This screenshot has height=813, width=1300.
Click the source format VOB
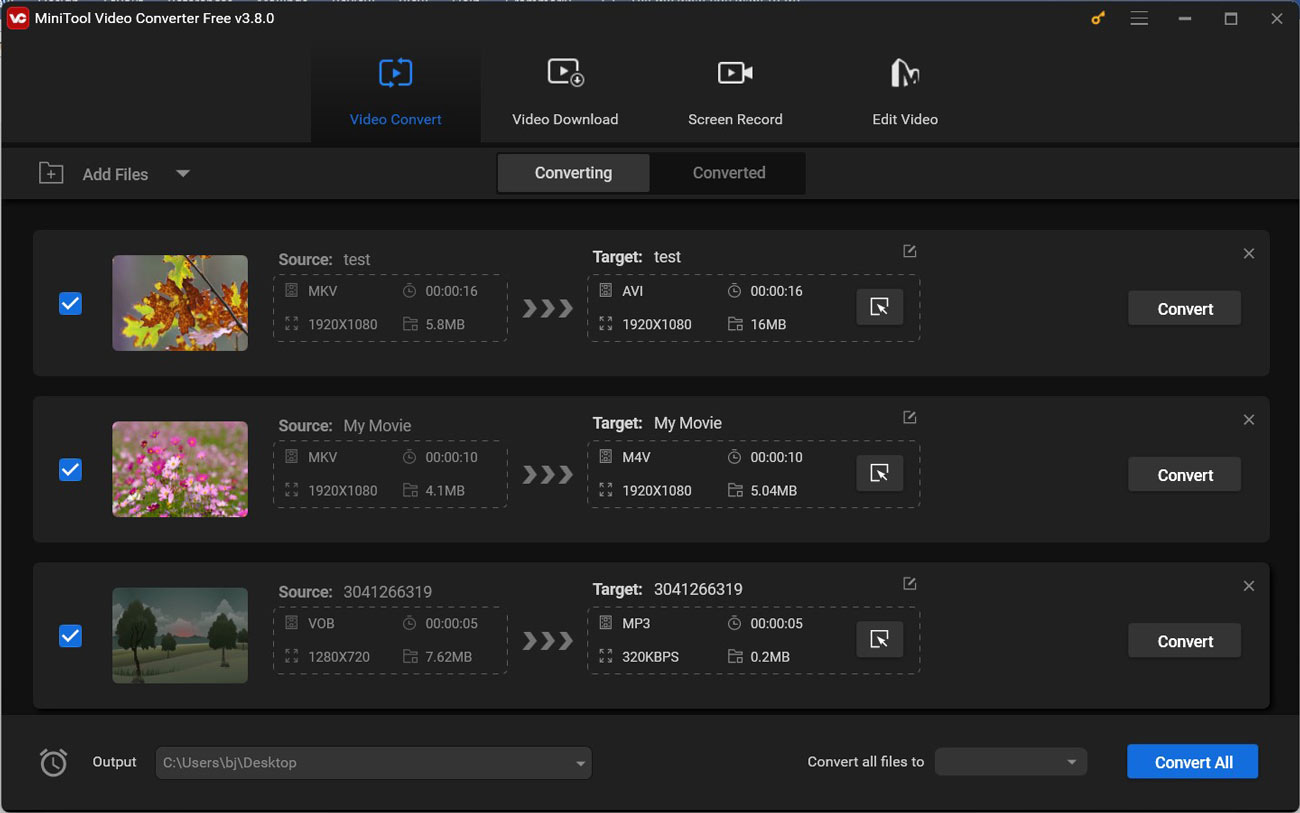tap(322, 623)
